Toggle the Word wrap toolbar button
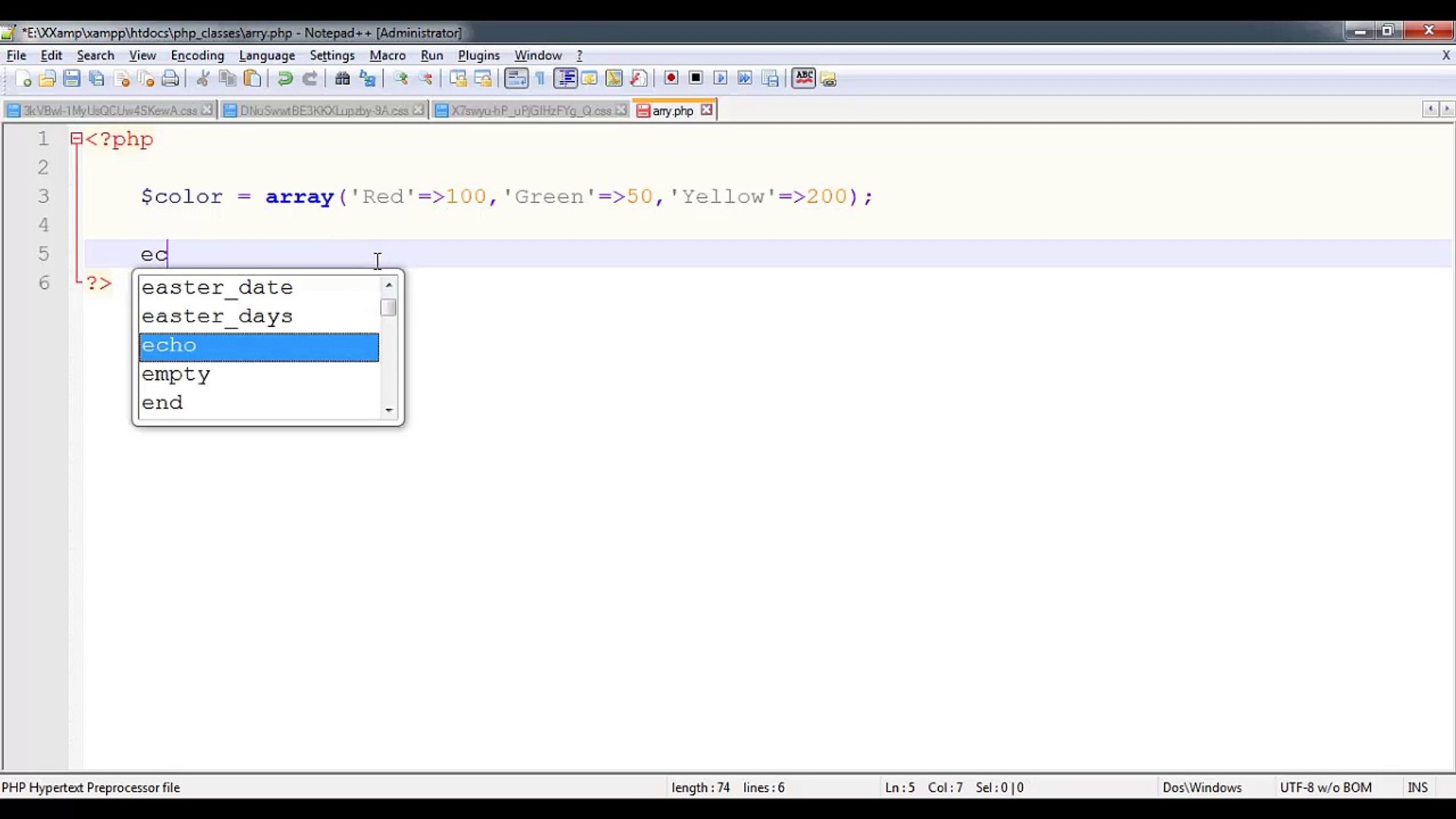Image resolution: width=1456 pixels, height=819 pixels. pyautogui.click(x=516, y=79)
